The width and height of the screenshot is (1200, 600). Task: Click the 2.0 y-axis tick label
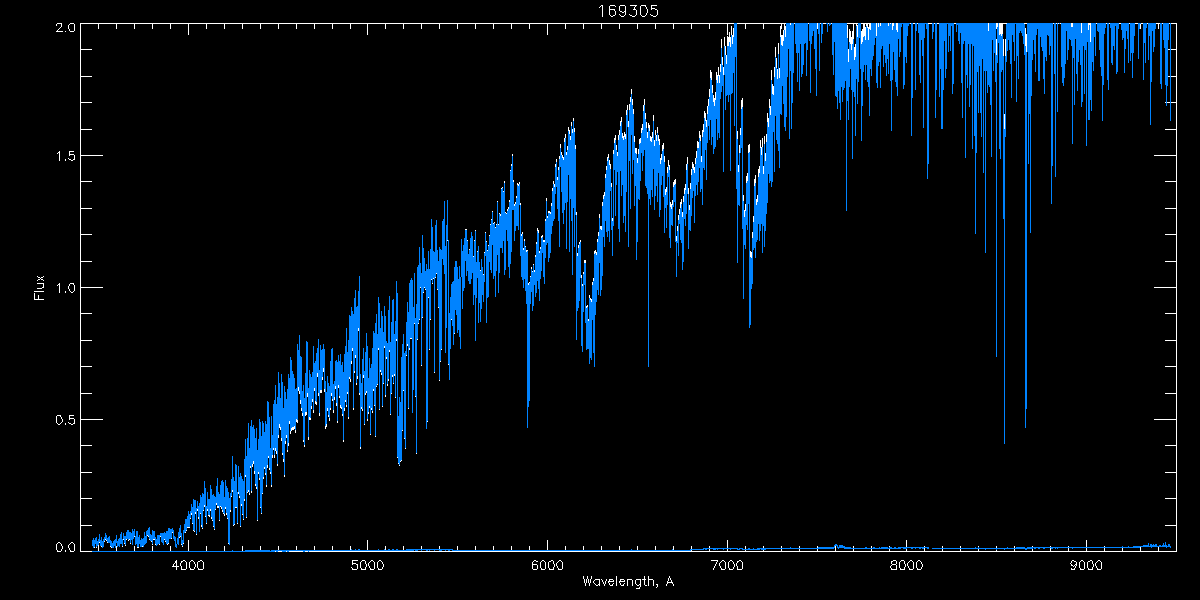pyautogui.click(x=63, y=27)
